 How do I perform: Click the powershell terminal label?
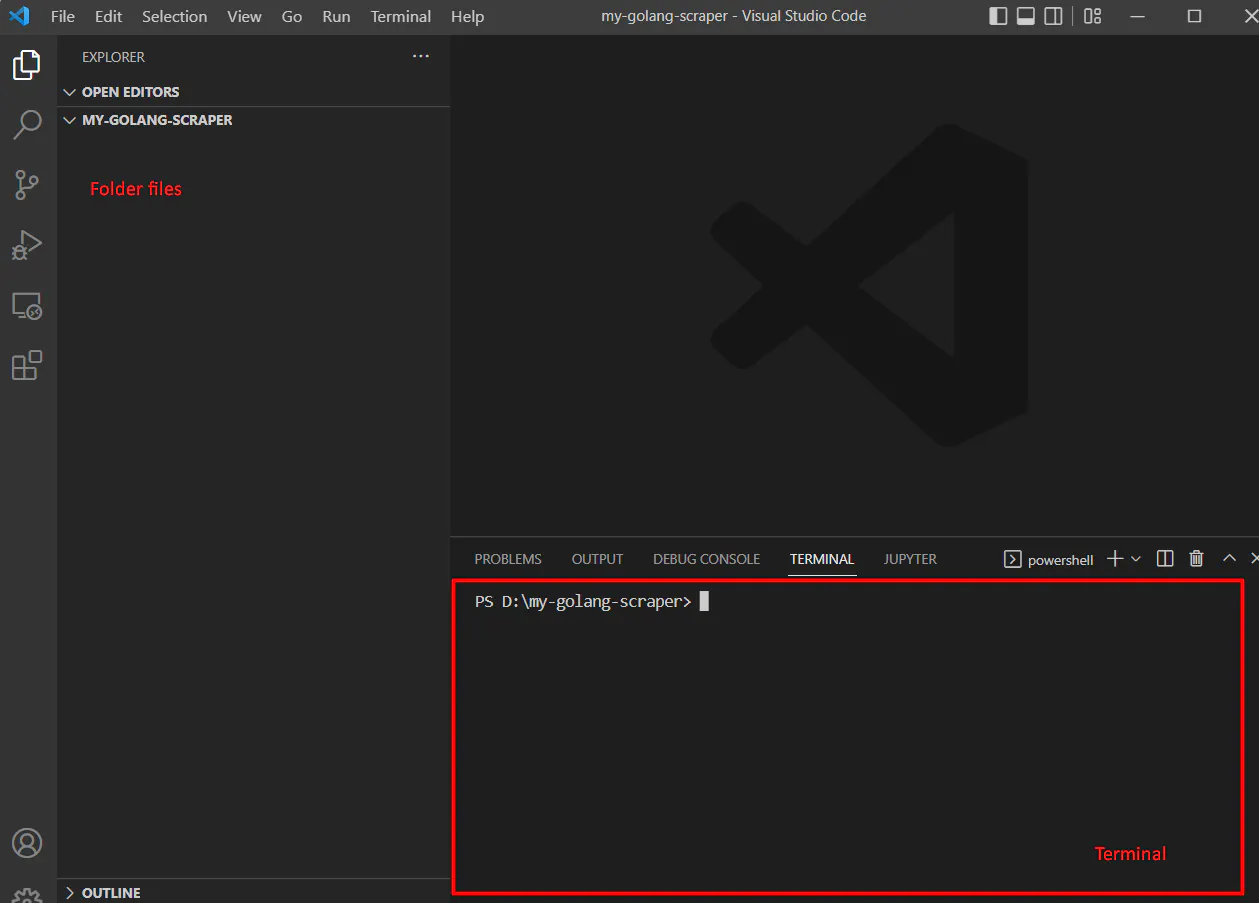(1060, 559)
